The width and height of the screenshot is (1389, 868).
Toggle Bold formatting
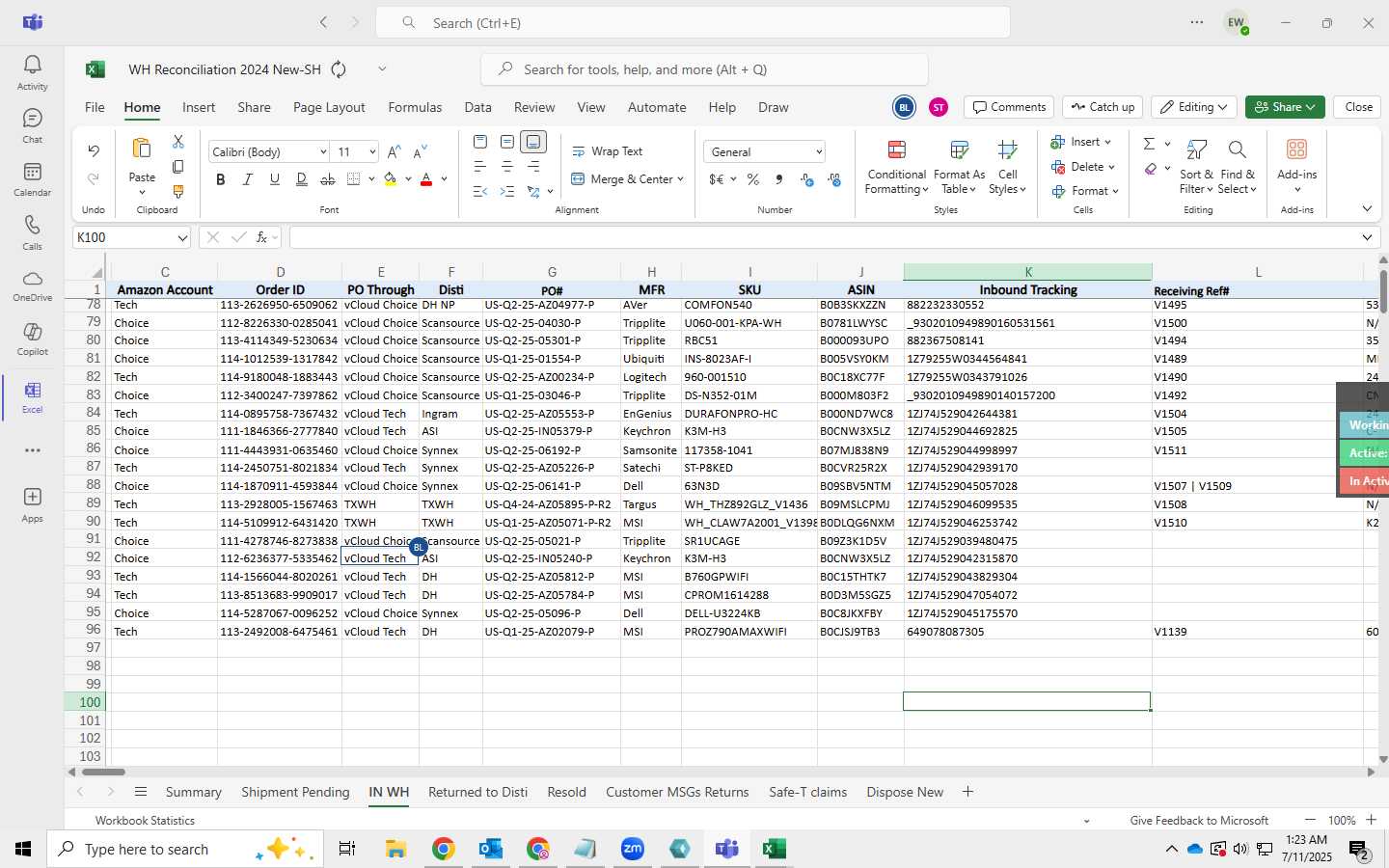click(221, 179)
